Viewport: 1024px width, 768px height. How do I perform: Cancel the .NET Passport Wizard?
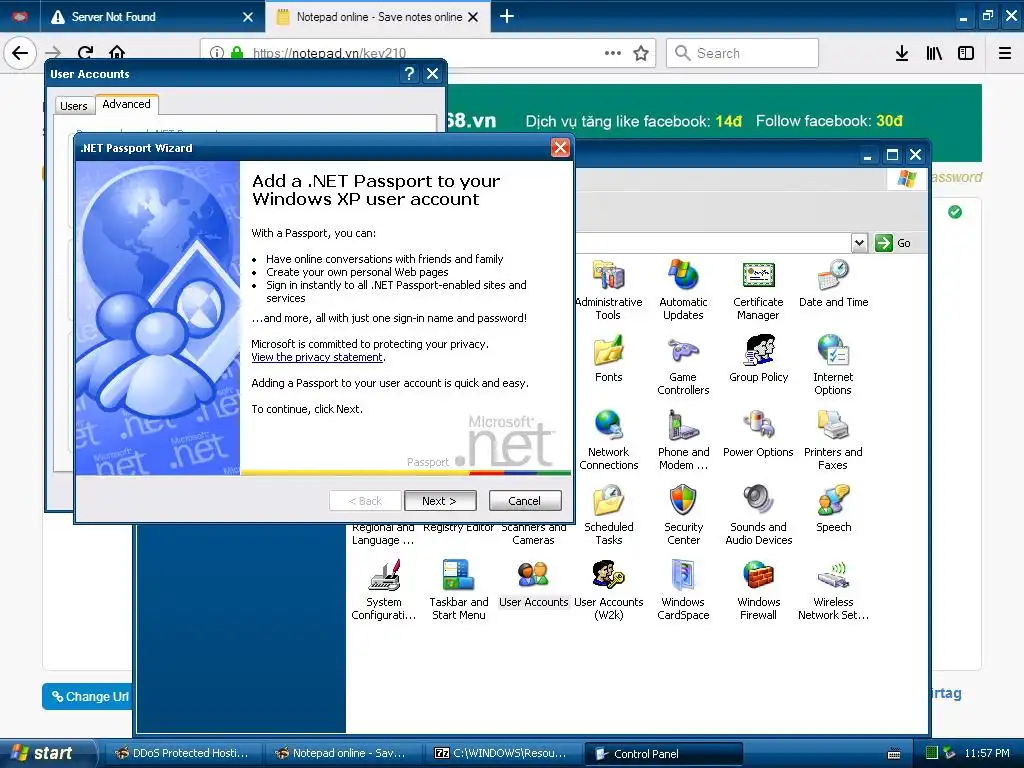(524, 501)
